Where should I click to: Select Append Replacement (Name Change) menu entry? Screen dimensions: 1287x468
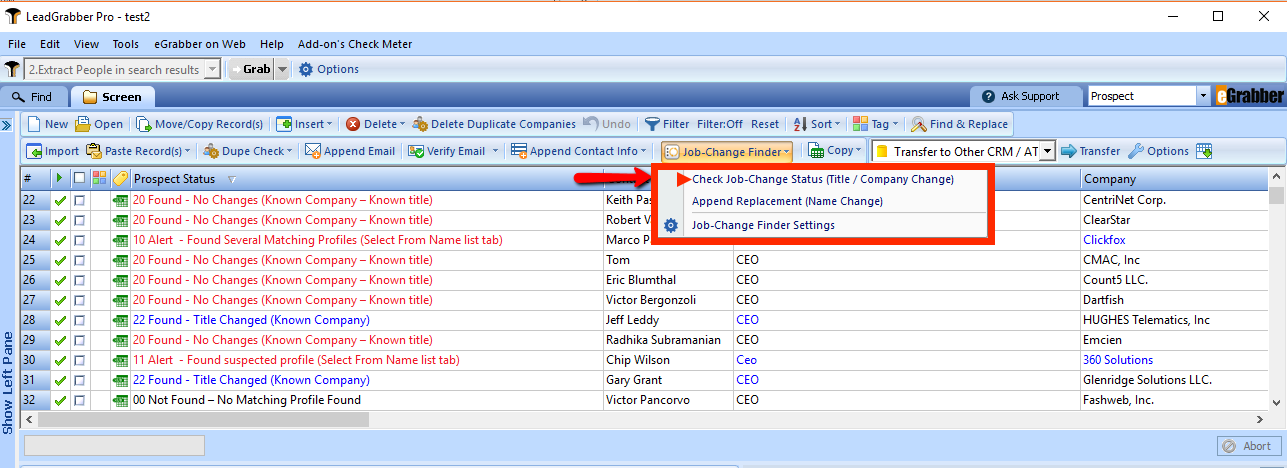pyautogui.click(x=788, y=201)
